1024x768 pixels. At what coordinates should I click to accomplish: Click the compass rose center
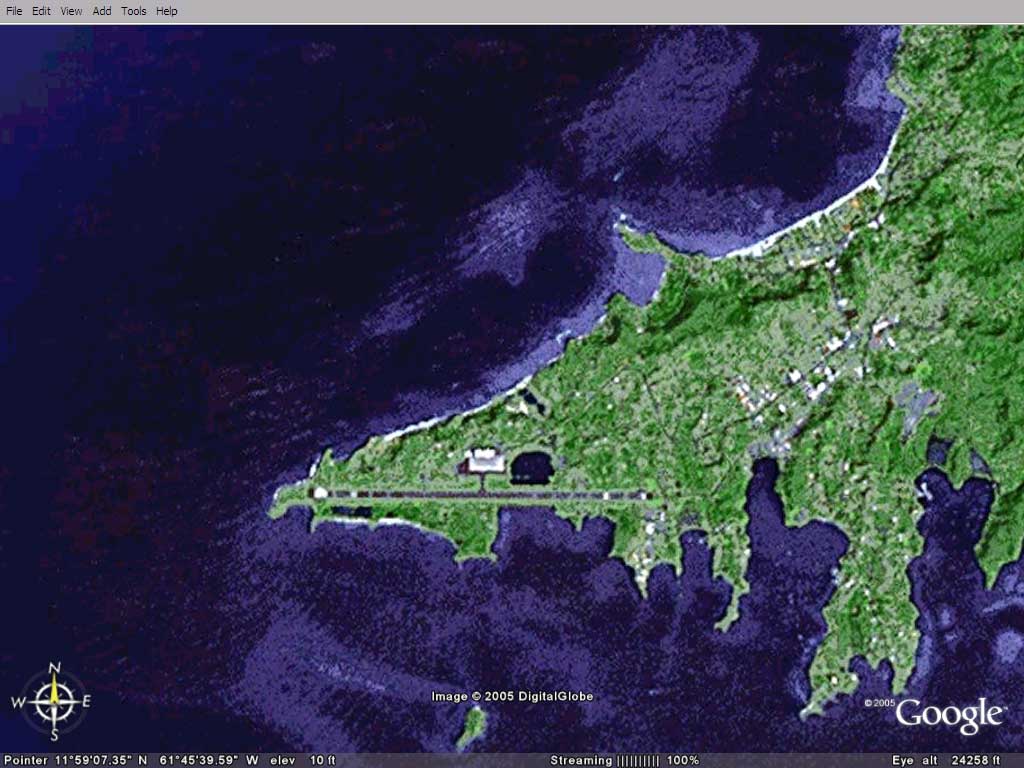(x=55, y=701)
